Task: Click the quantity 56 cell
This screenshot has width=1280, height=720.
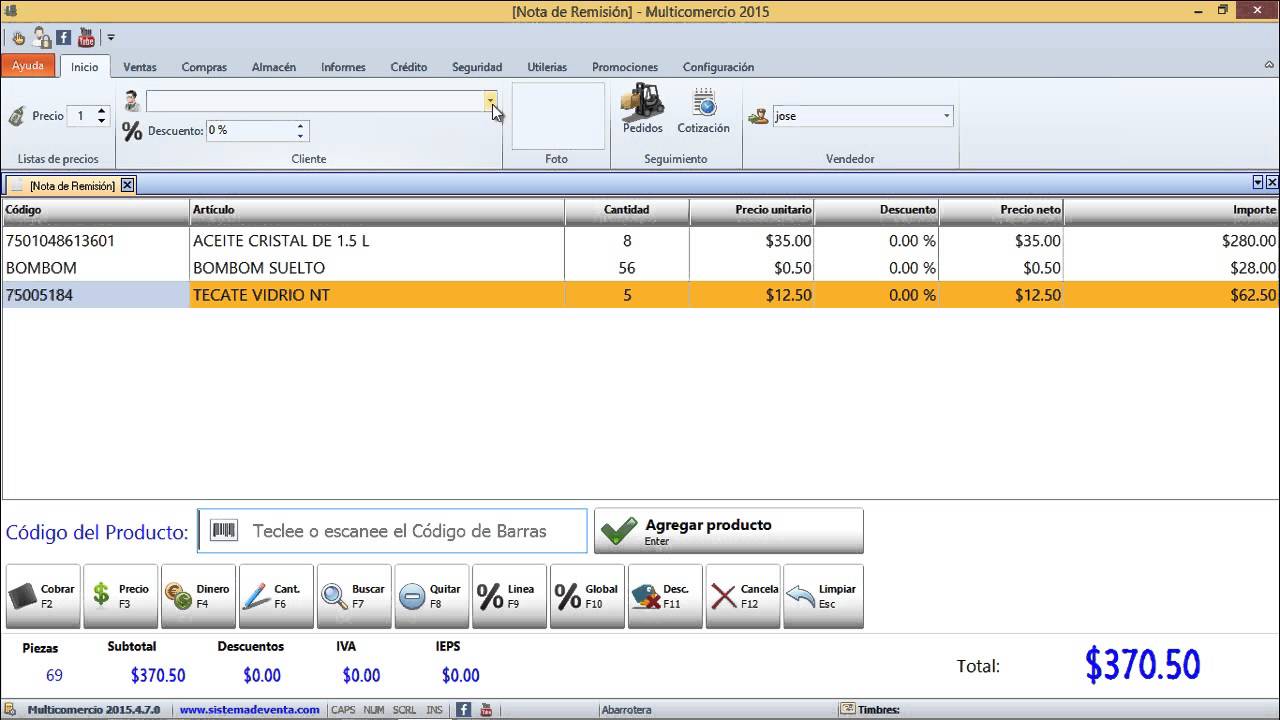Action: click(627, 268)
